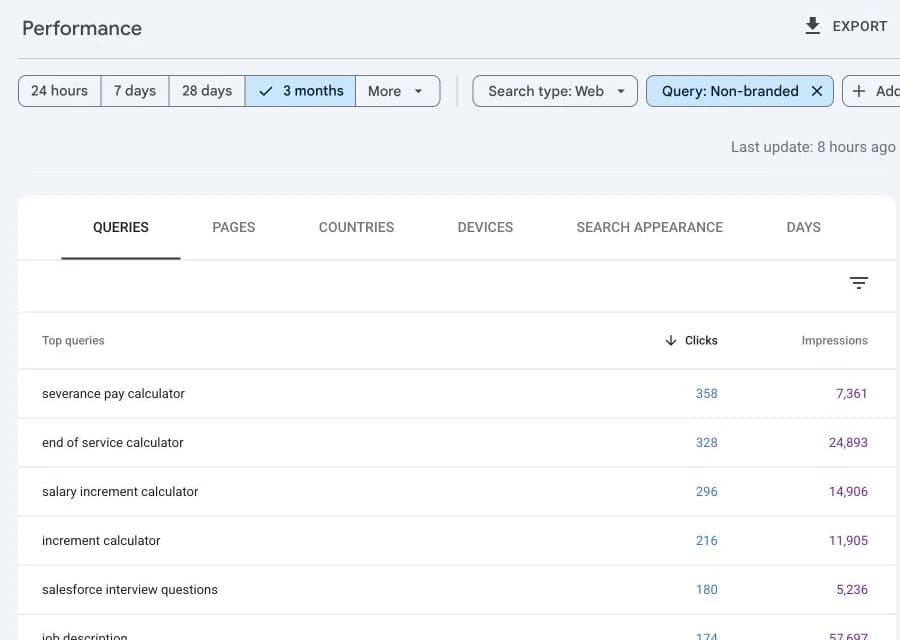
Task: Switch to the Countries tab
Action: coord(356,227)
